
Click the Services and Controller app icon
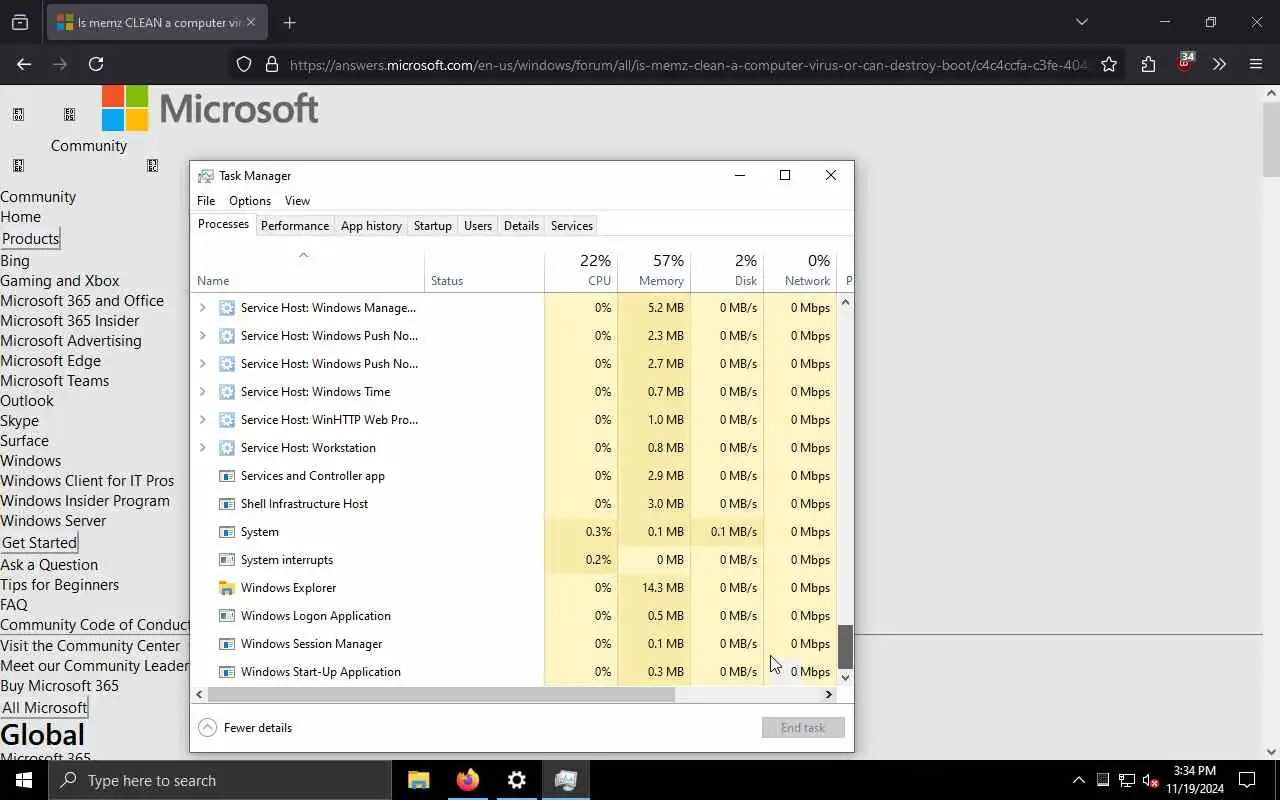point(227,476)
